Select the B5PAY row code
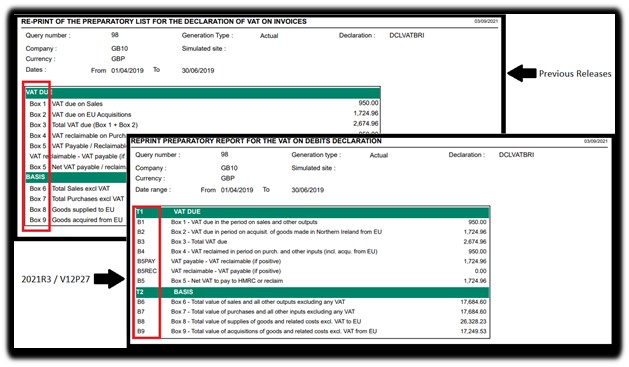Screen dimensions: 629x367 pos(146,261)
